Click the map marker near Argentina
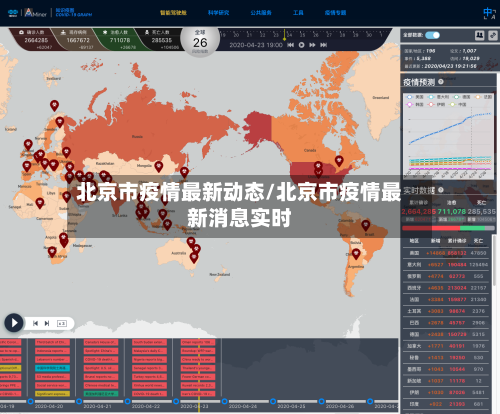This screenshot has width=500, height=414. 356,254
